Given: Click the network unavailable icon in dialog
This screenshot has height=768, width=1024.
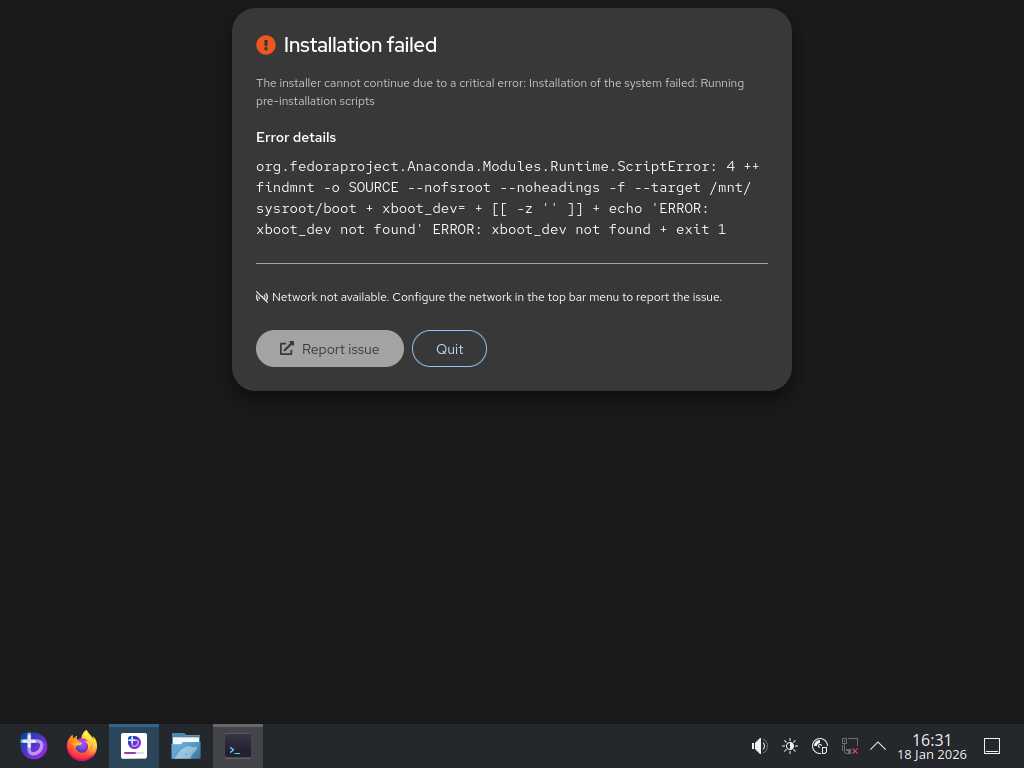Looking at the screenshot, I should coord(262,297).
